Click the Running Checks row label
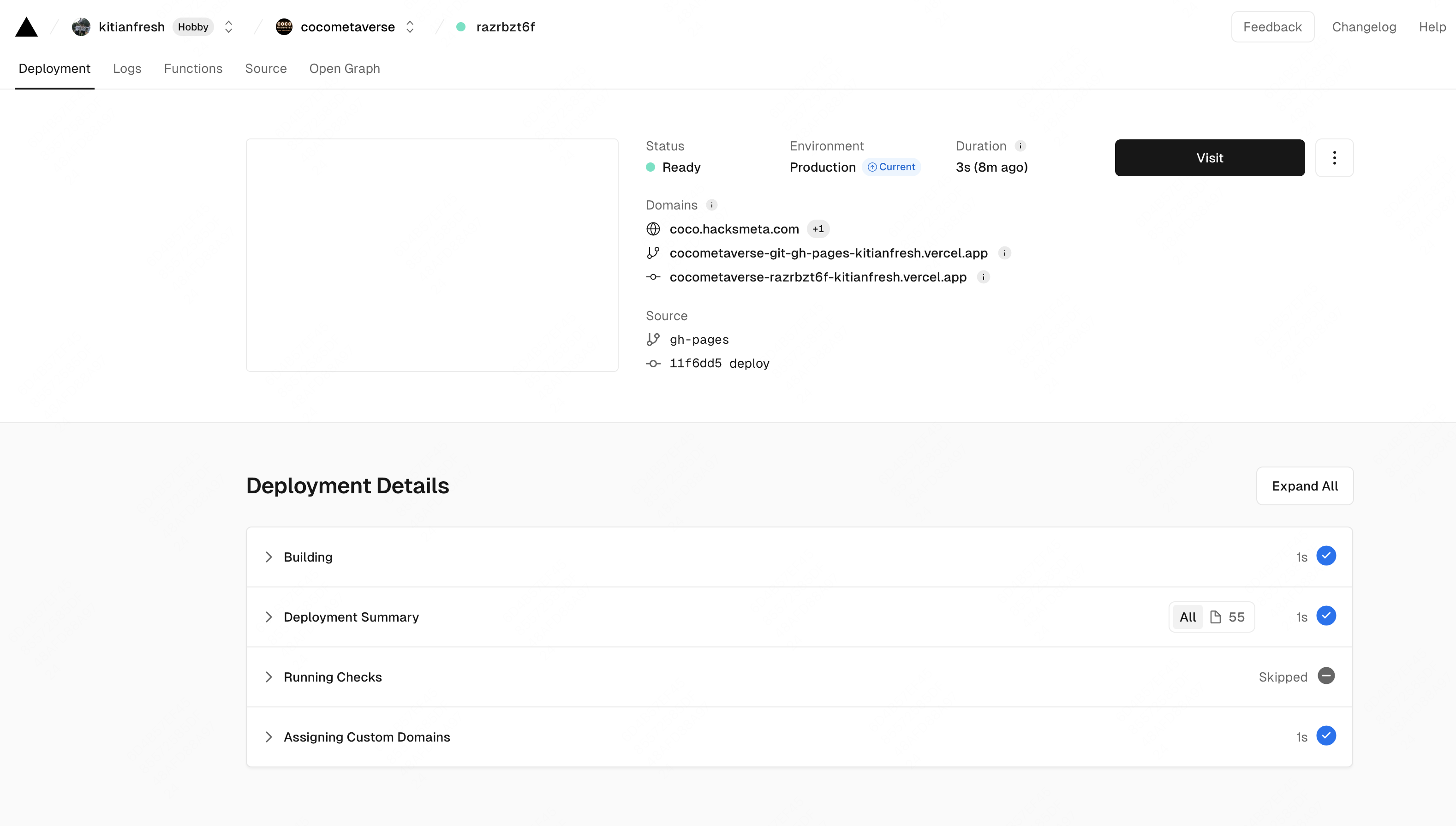1456x826 pixels. coord(333,677)
